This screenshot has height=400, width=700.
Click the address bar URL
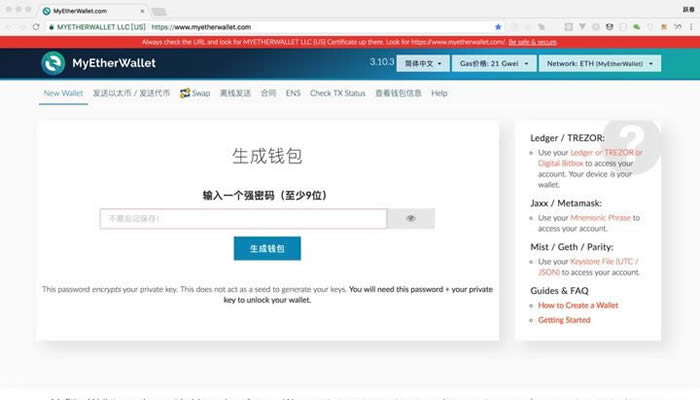click(201, 27)
